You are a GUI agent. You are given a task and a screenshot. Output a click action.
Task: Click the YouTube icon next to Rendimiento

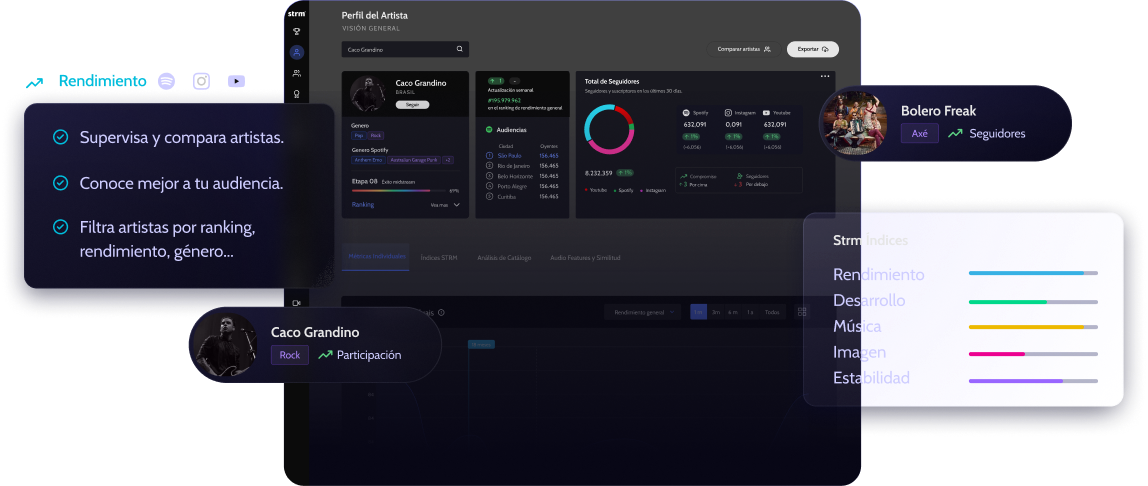236,81
